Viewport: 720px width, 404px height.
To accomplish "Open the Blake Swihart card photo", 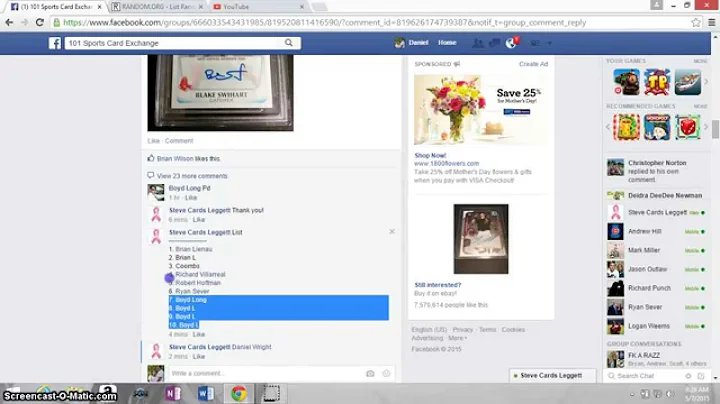I will click(x=220, y=93).
